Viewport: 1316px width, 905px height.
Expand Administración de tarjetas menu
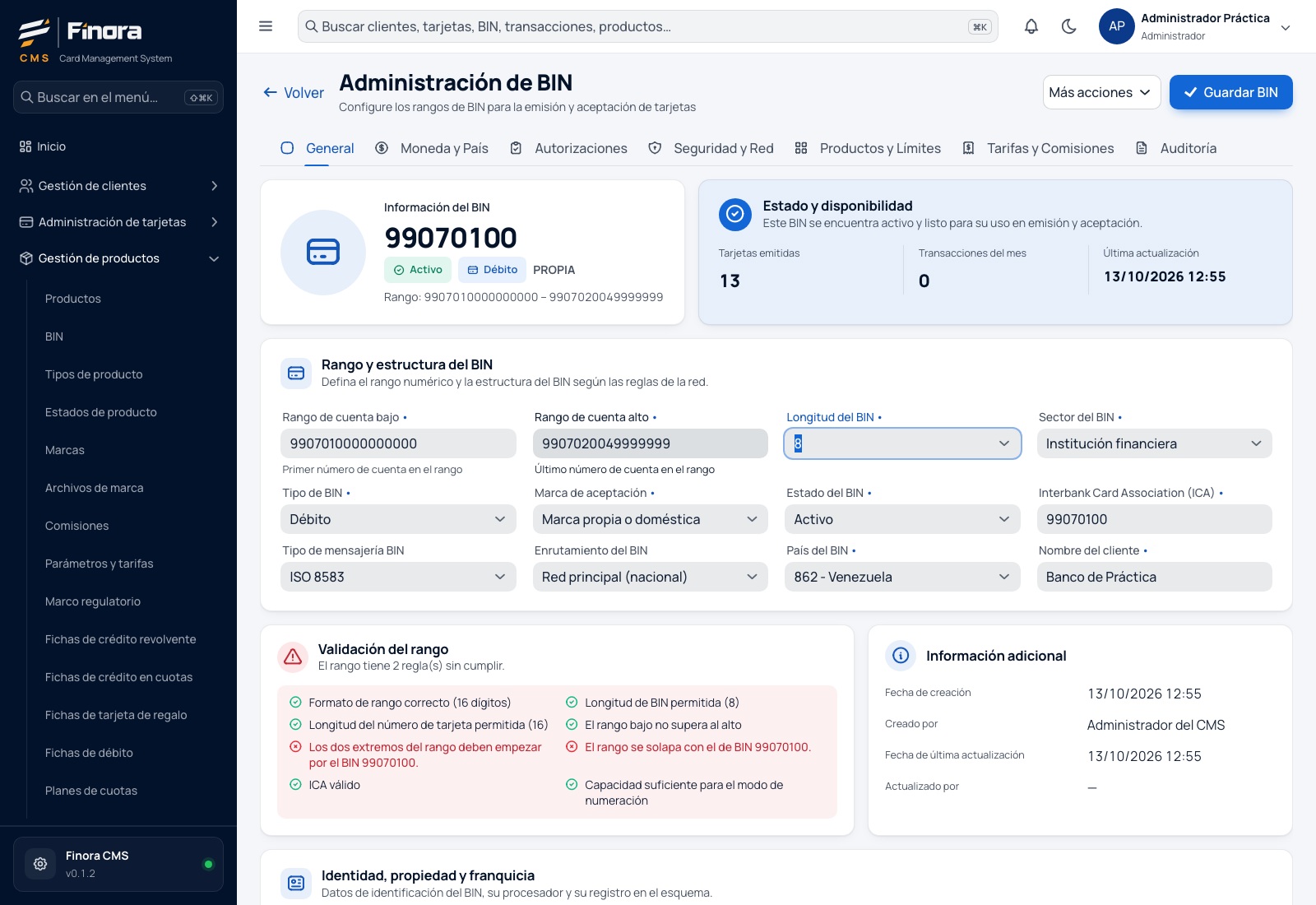click(118, 222)
